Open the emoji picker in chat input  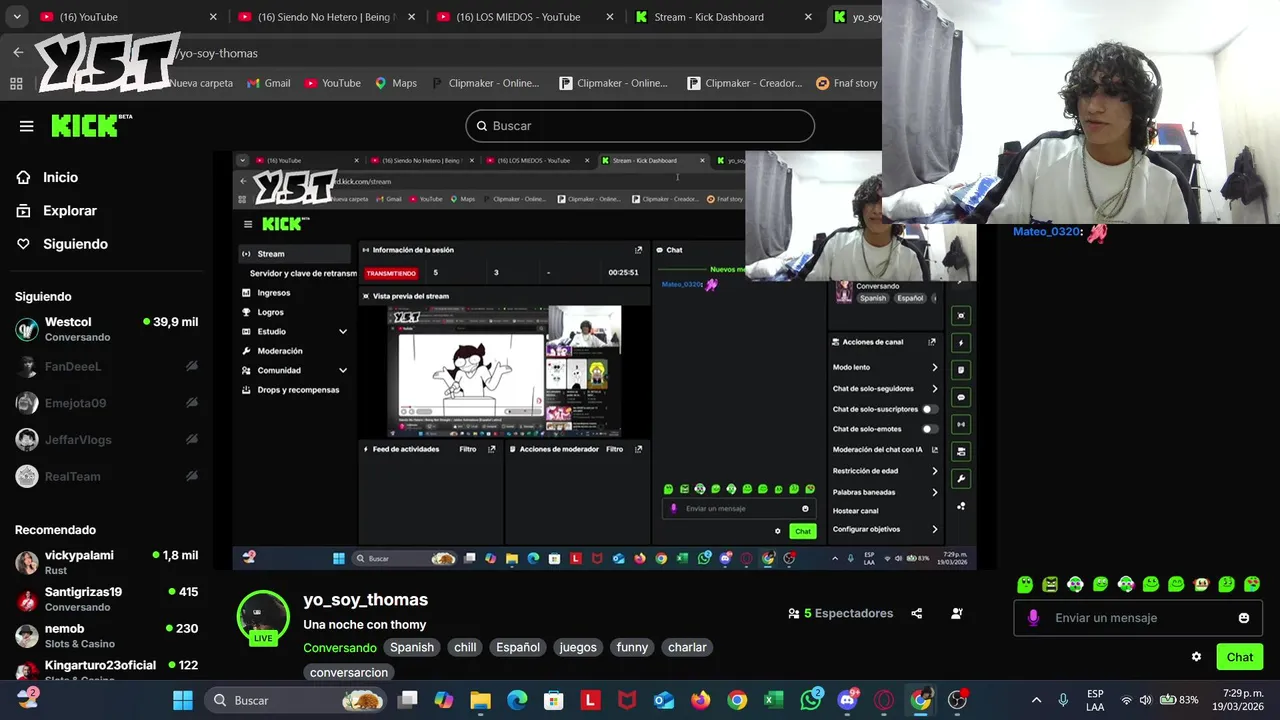point(1244,618)
